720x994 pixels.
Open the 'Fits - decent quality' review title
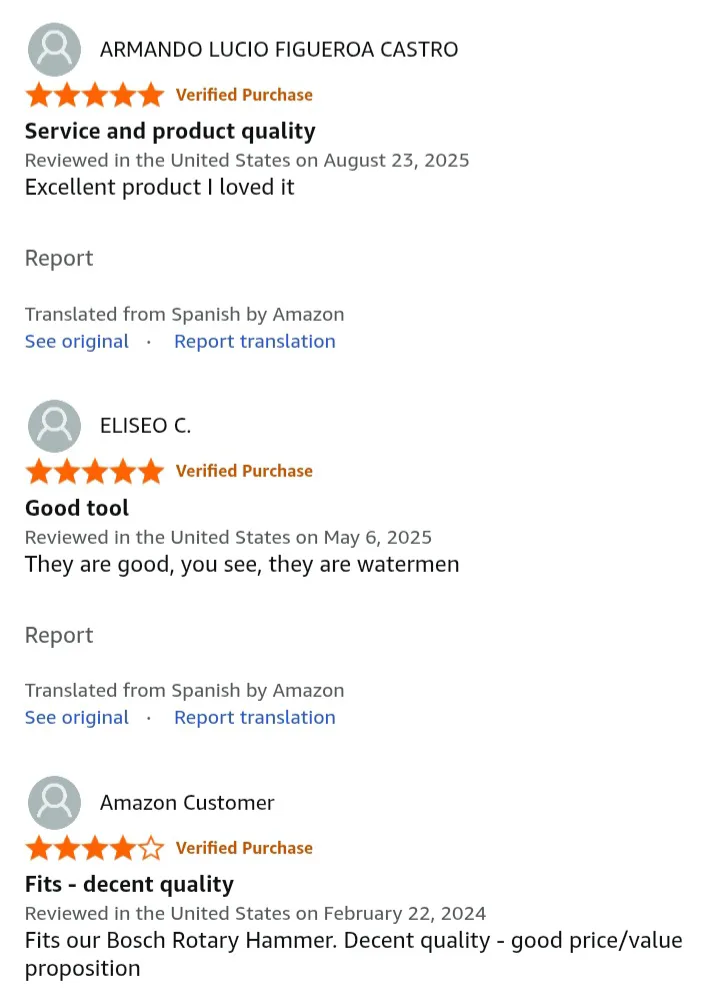[129, 884]
